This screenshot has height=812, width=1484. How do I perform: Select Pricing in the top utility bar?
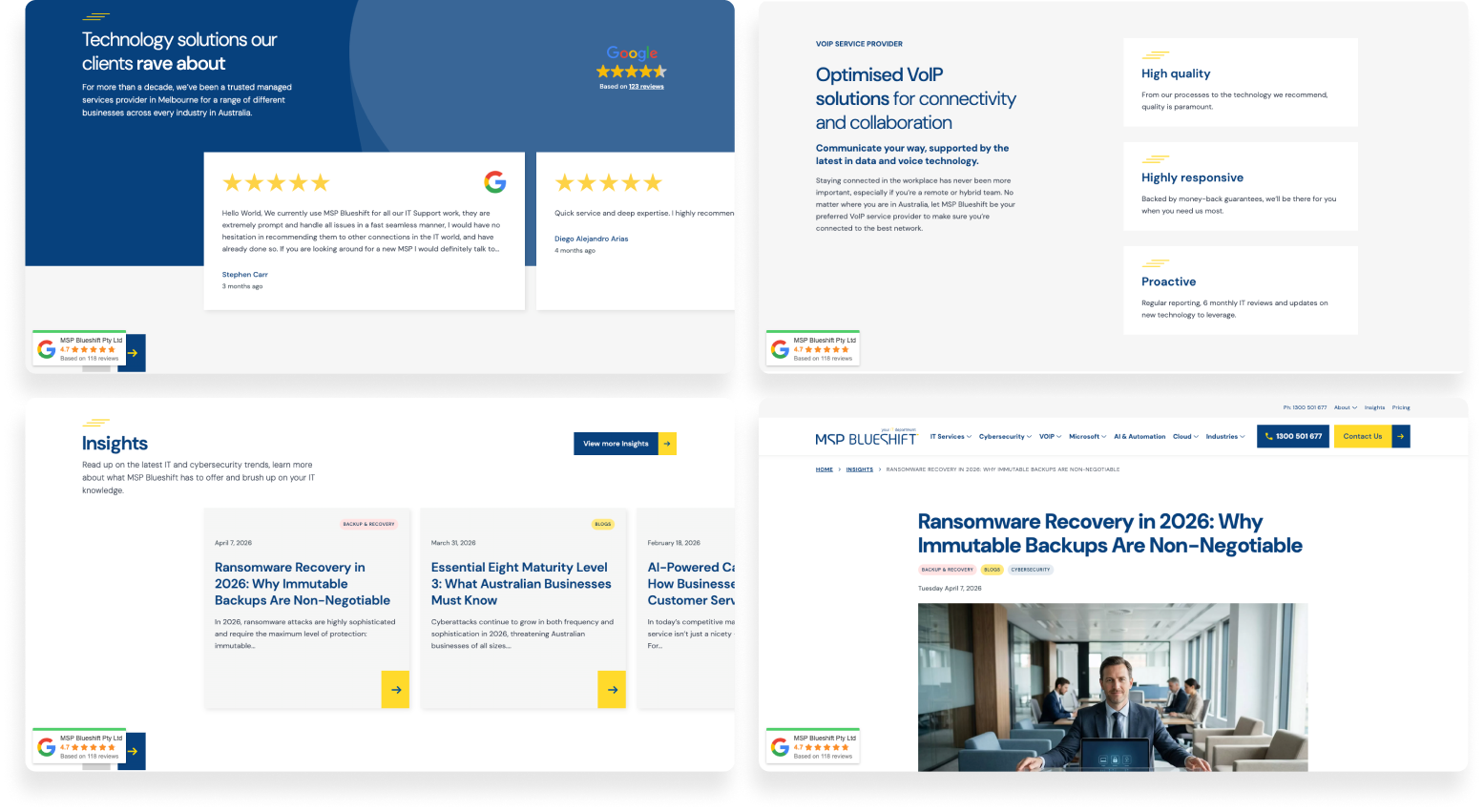point(1400,407)
